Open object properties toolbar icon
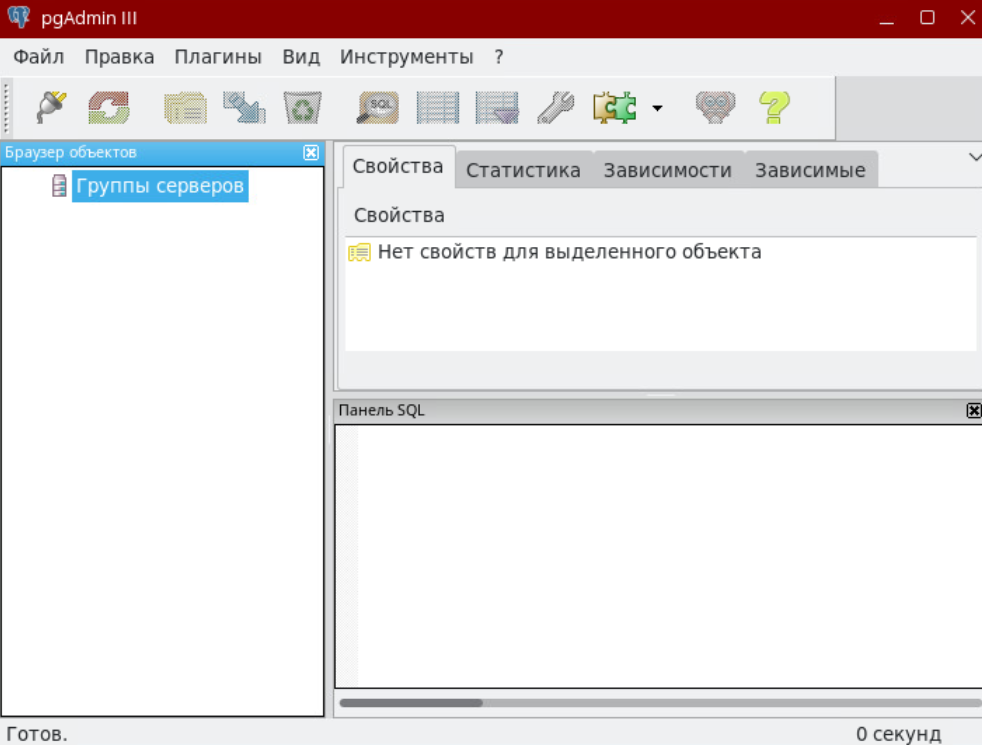This screenshot has height=745, width=982. pos(185,107)
